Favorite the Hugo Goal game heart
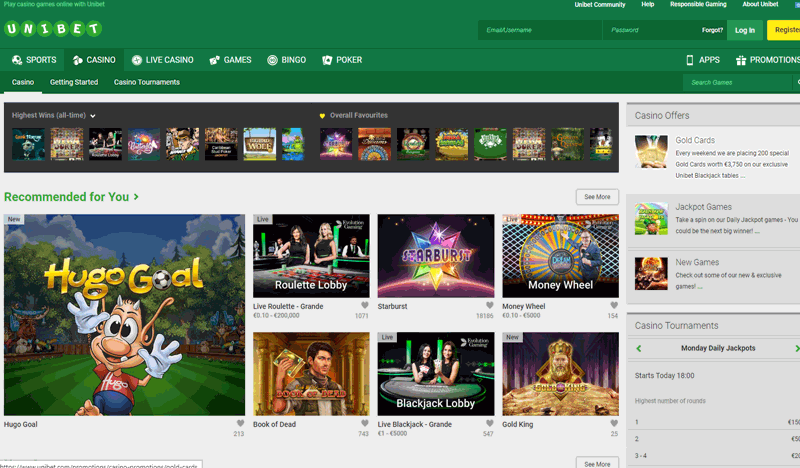800x468 pixels. 239,423
